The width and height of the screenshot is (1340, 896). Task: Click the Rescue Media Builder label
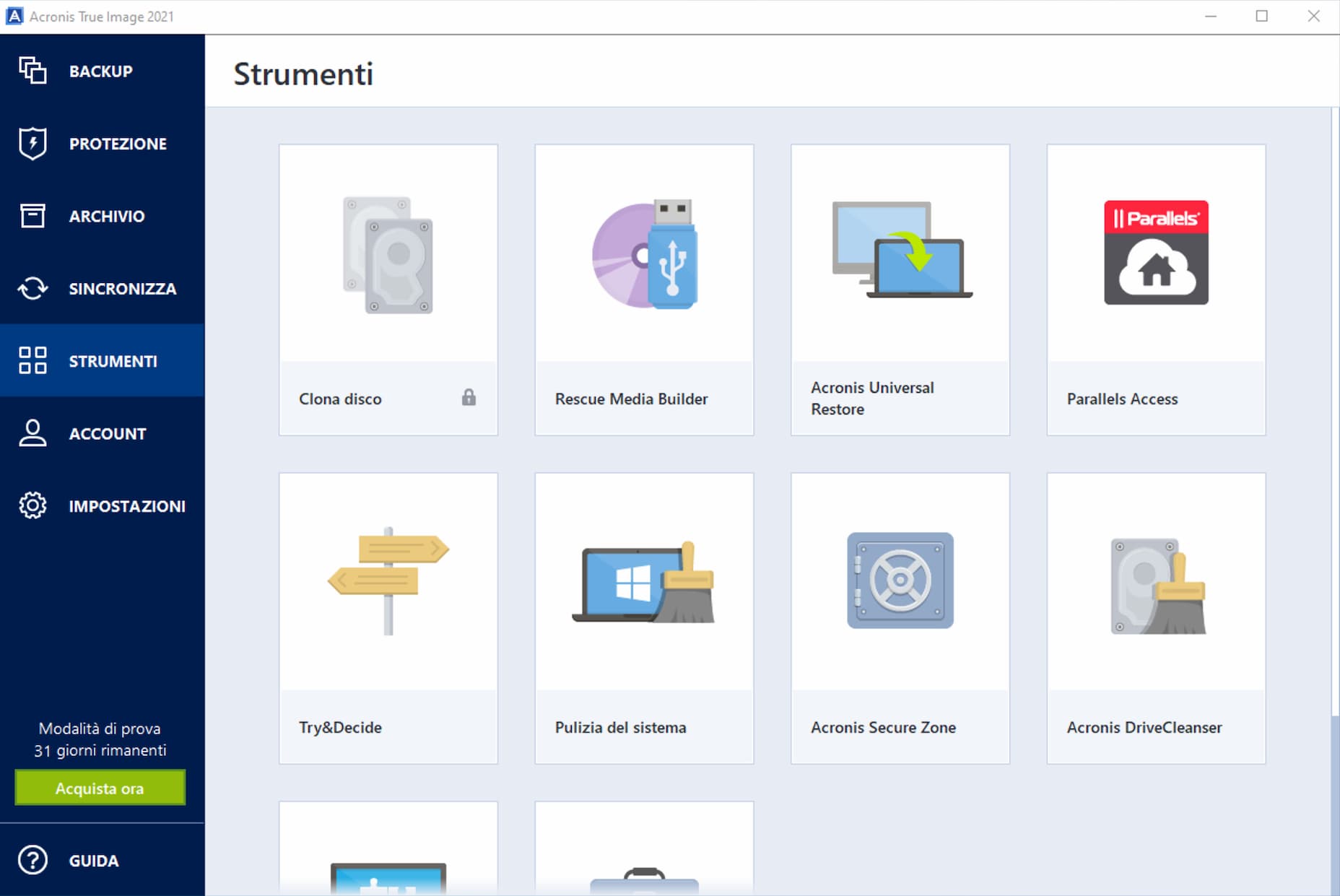(x=631, y=399)
